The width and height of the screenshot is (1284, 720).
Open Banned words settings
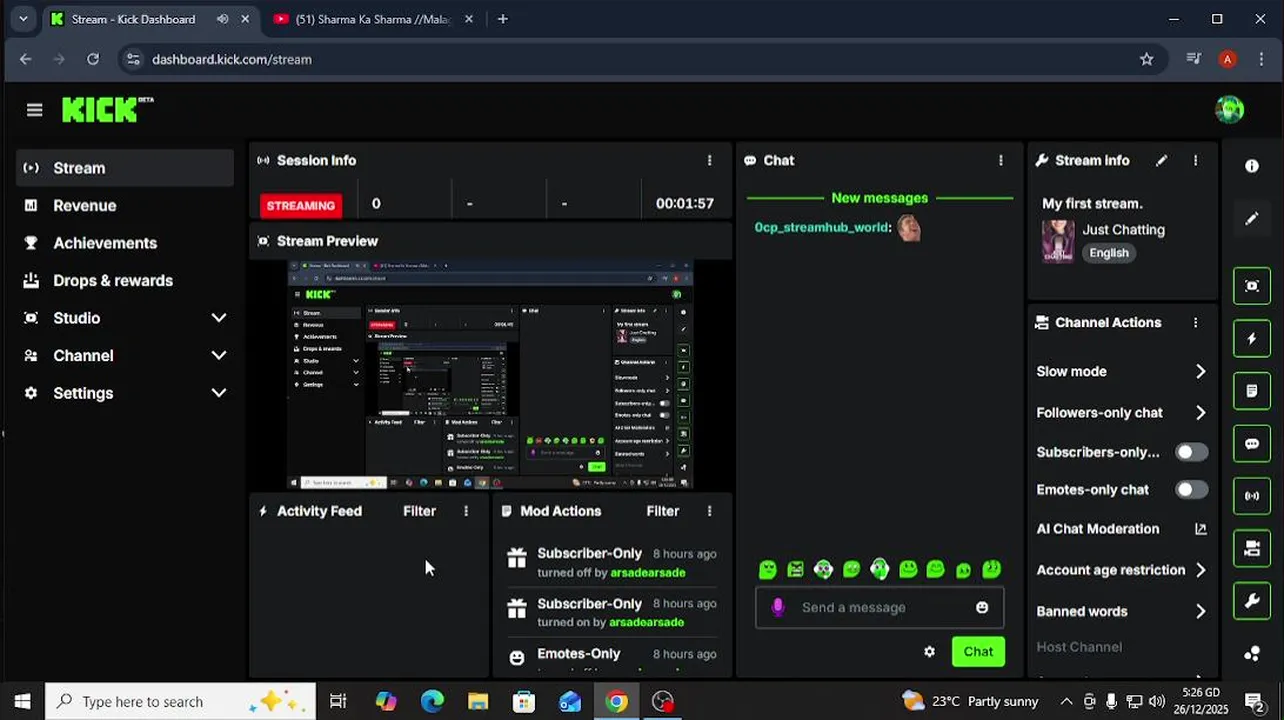pyautogui.click(x=1122, y=611)
